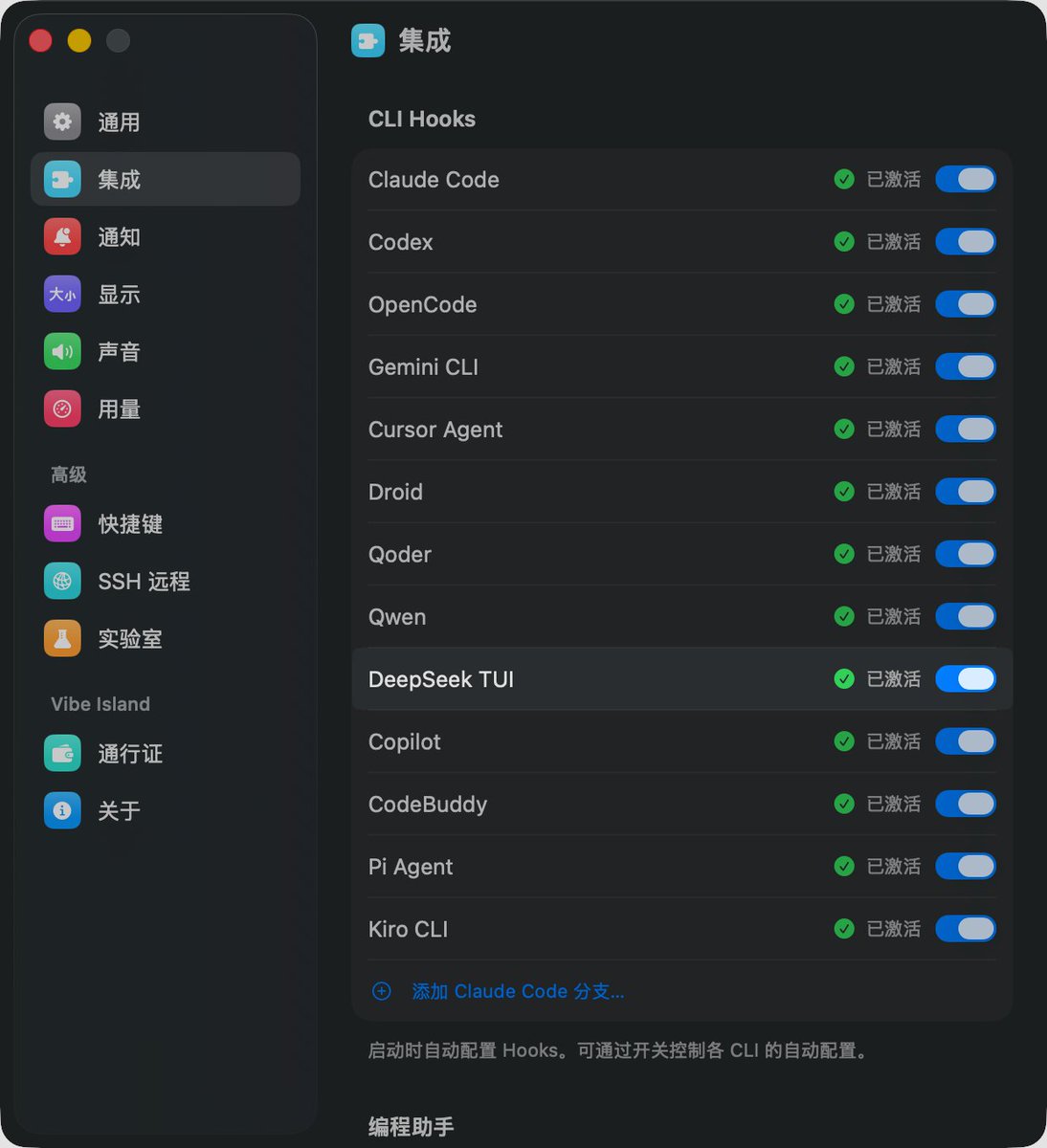
Task: Click the General (通用) gear icon
Action: tap(62, 121)
